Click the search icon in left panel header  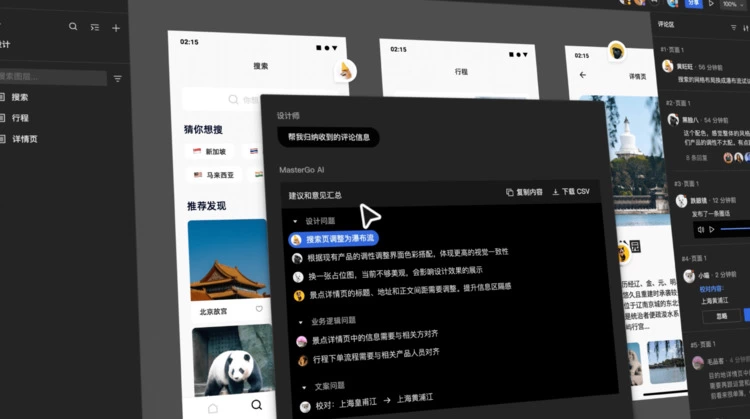pos(73,27)
